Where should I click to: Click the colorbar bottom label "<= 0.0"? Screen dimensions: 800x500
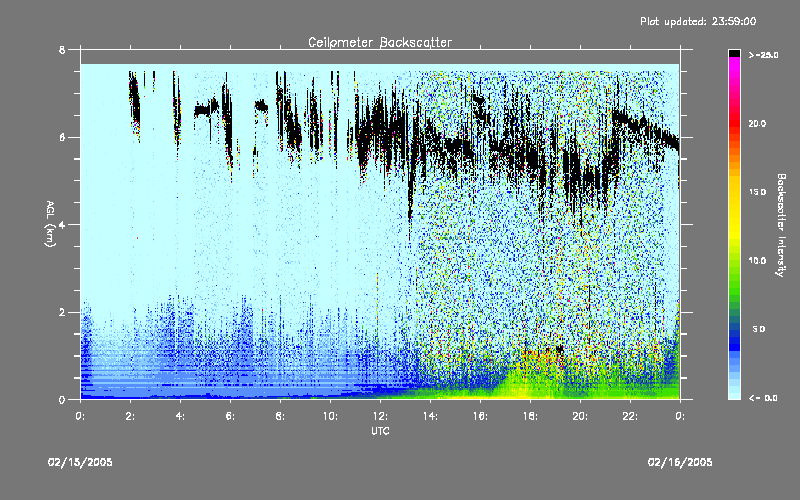click(x=763, y=398)
